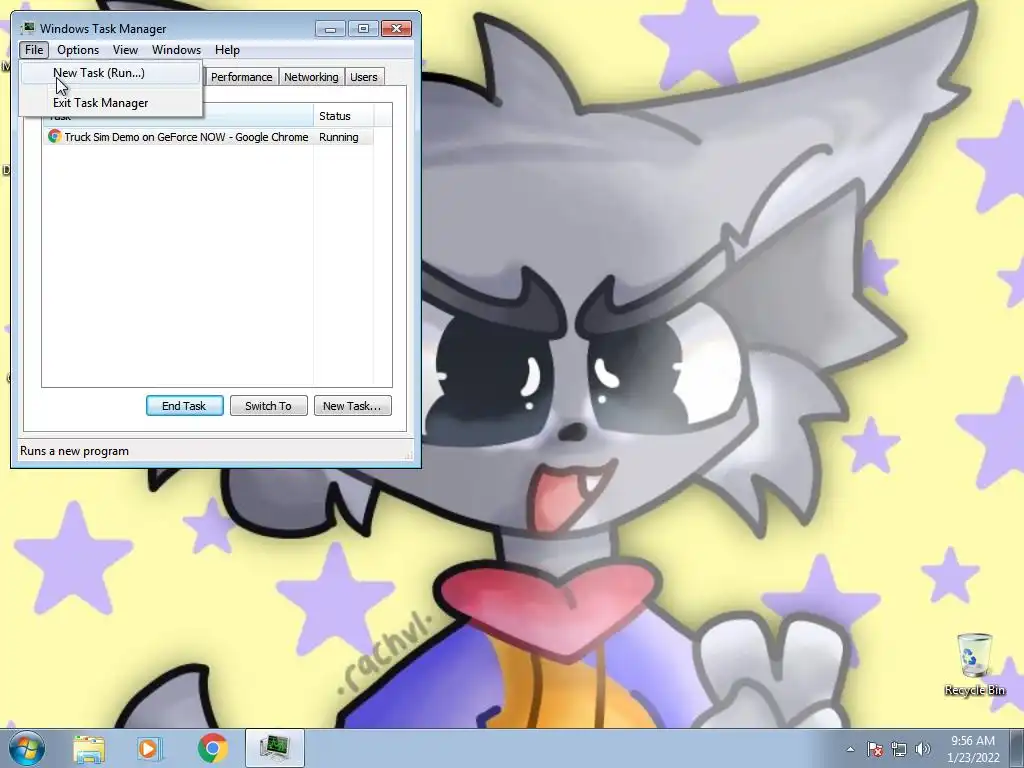Click the End Task button
This screenshot has height=768, width=1024.
coord(184,406)
